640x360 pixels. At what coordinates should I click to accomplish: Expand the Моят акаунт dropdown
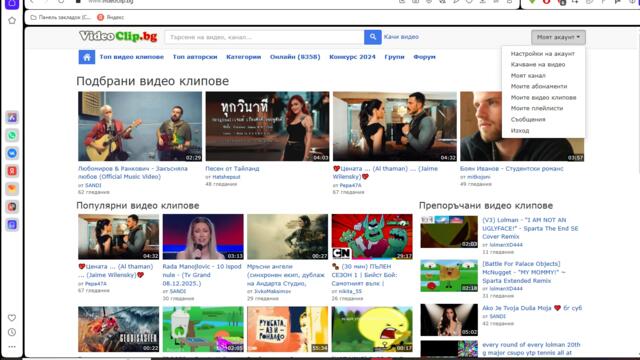(x=558, y=37)
